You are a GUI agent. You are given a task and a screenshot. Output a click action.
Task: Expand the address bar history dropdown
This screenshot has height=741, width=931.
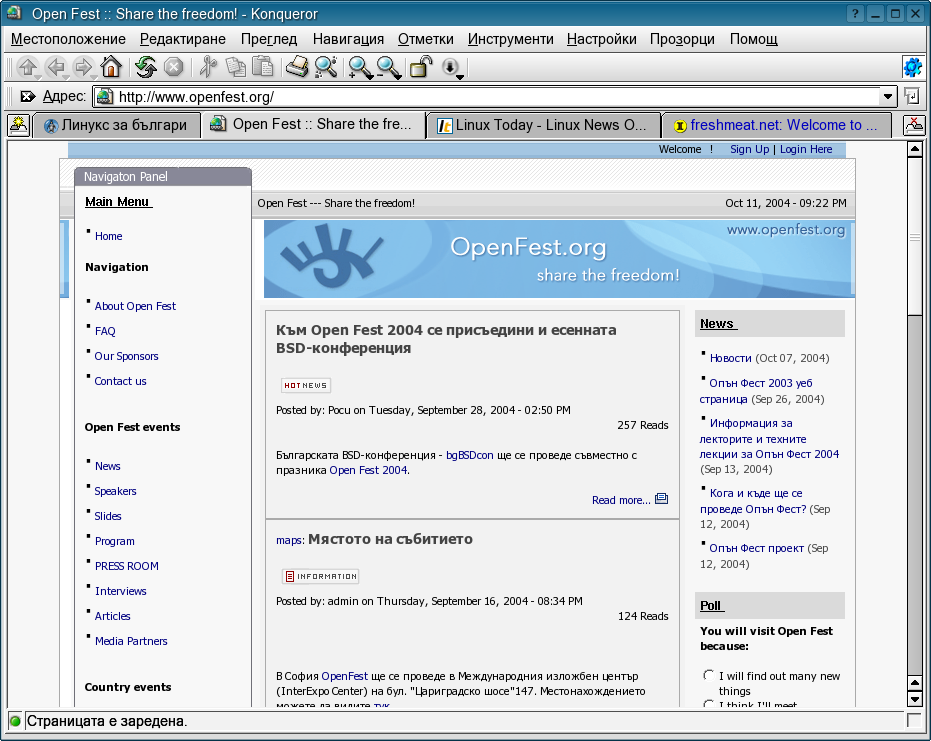(887, 97)
